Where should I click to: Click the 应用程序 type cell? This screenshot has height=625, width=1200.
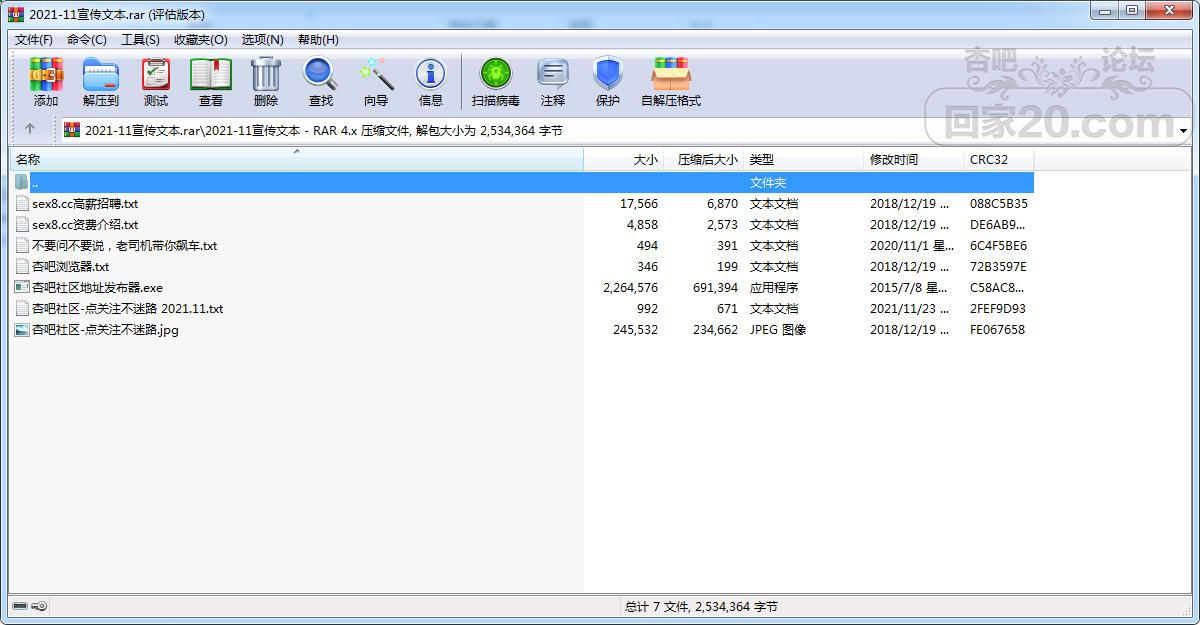point(774,287)
